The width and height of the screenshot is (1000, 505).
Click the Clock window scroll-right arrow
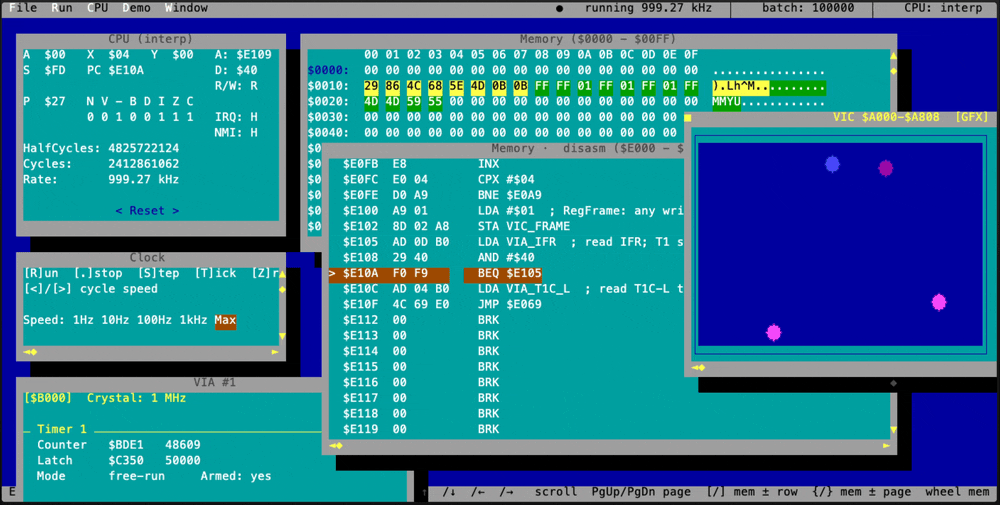275,351
